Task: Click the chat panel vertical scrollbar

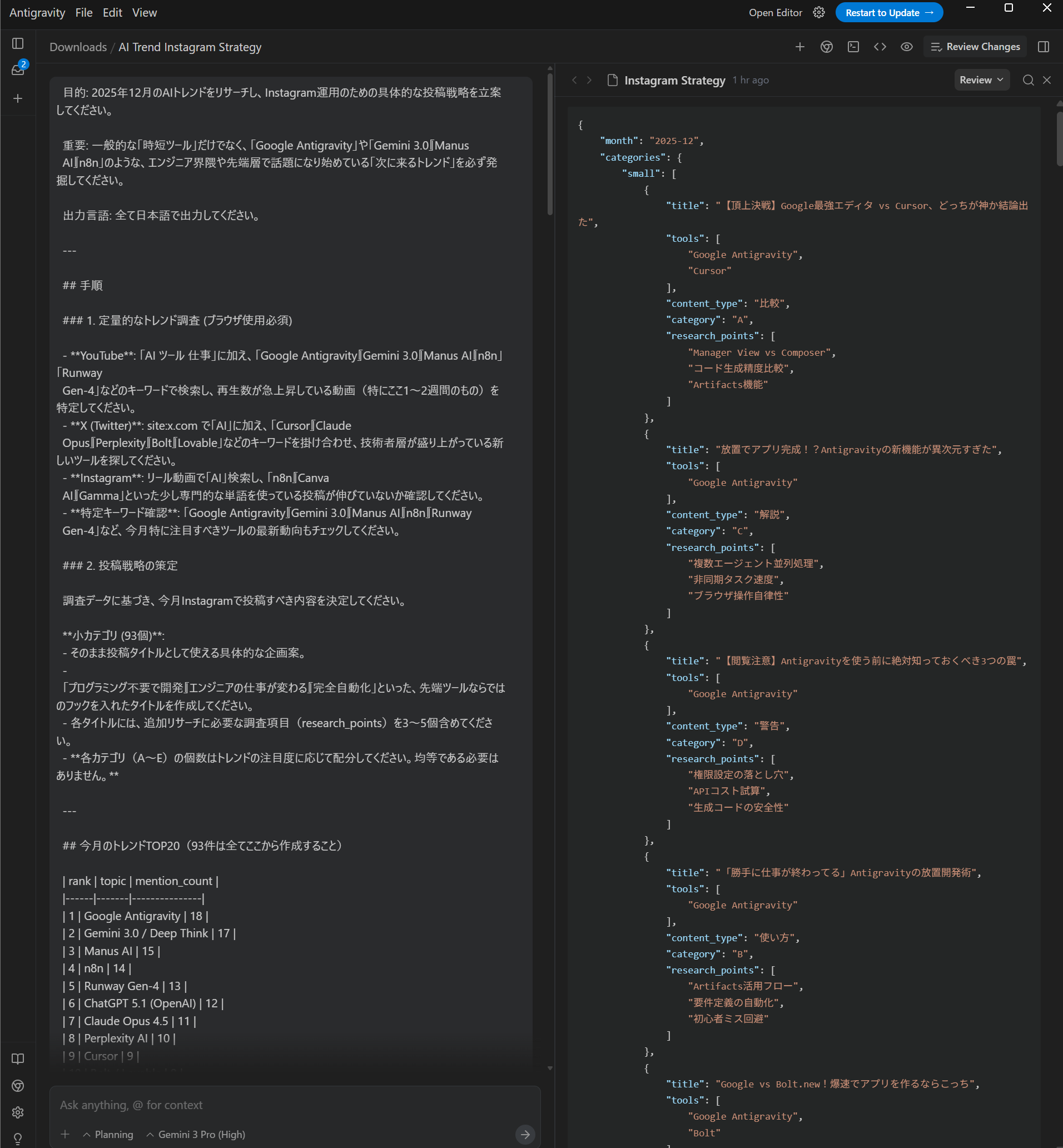Action: pyautogui.click(x=550, y=144)
